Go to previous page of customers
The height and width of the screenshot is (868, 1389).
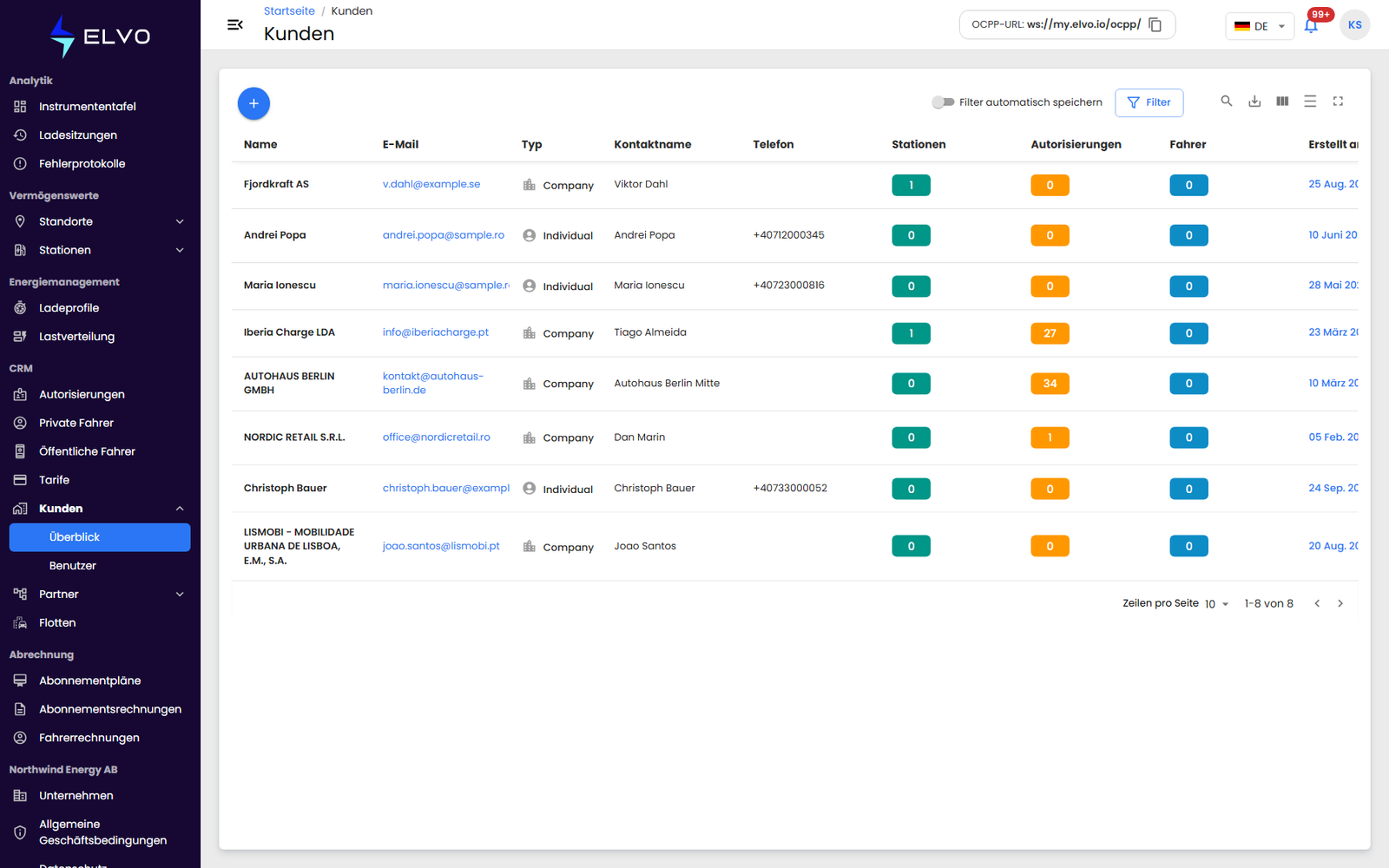(x=1317, y=603)
